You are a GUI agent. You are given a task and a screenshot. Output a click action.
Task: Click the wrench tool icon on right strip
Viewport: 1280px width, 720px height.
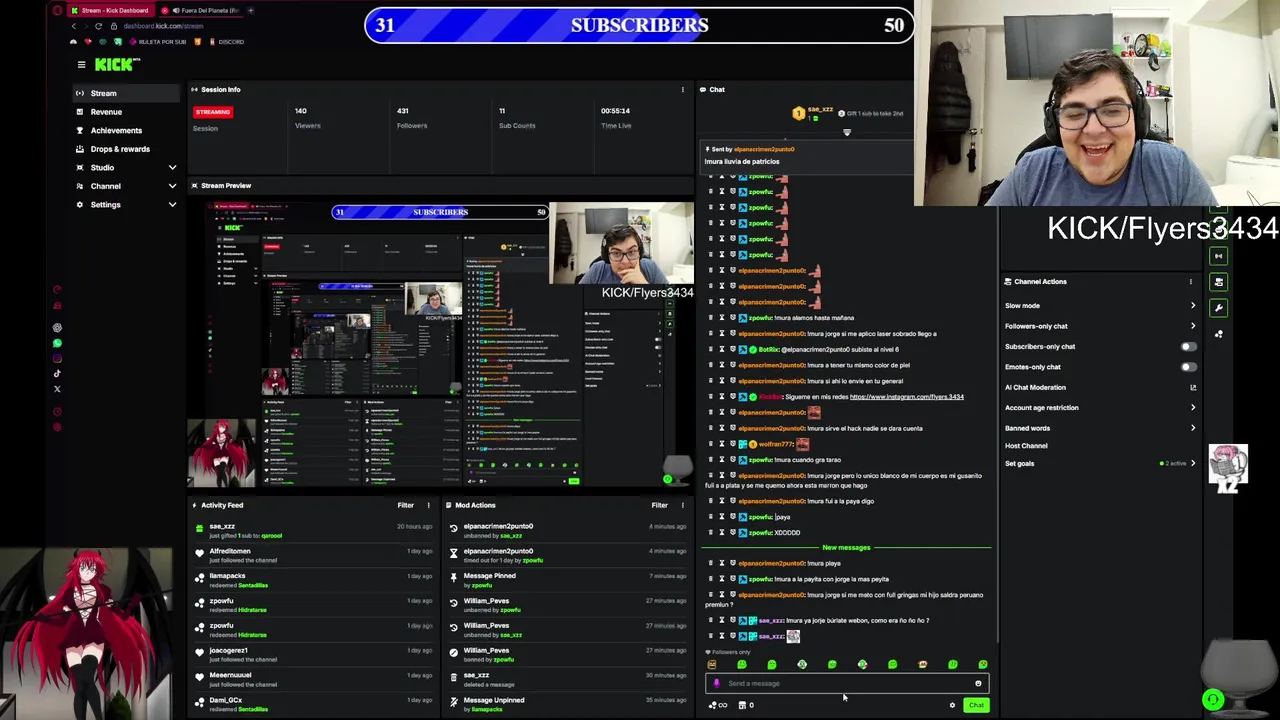1218,307
